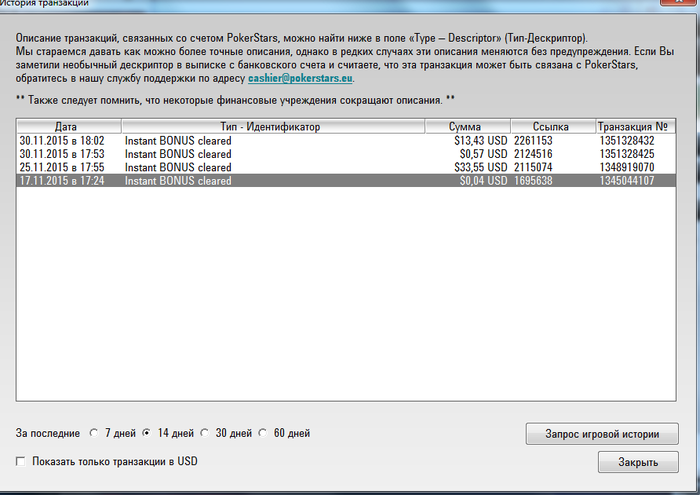Select the 14 дней radio button

147,433
